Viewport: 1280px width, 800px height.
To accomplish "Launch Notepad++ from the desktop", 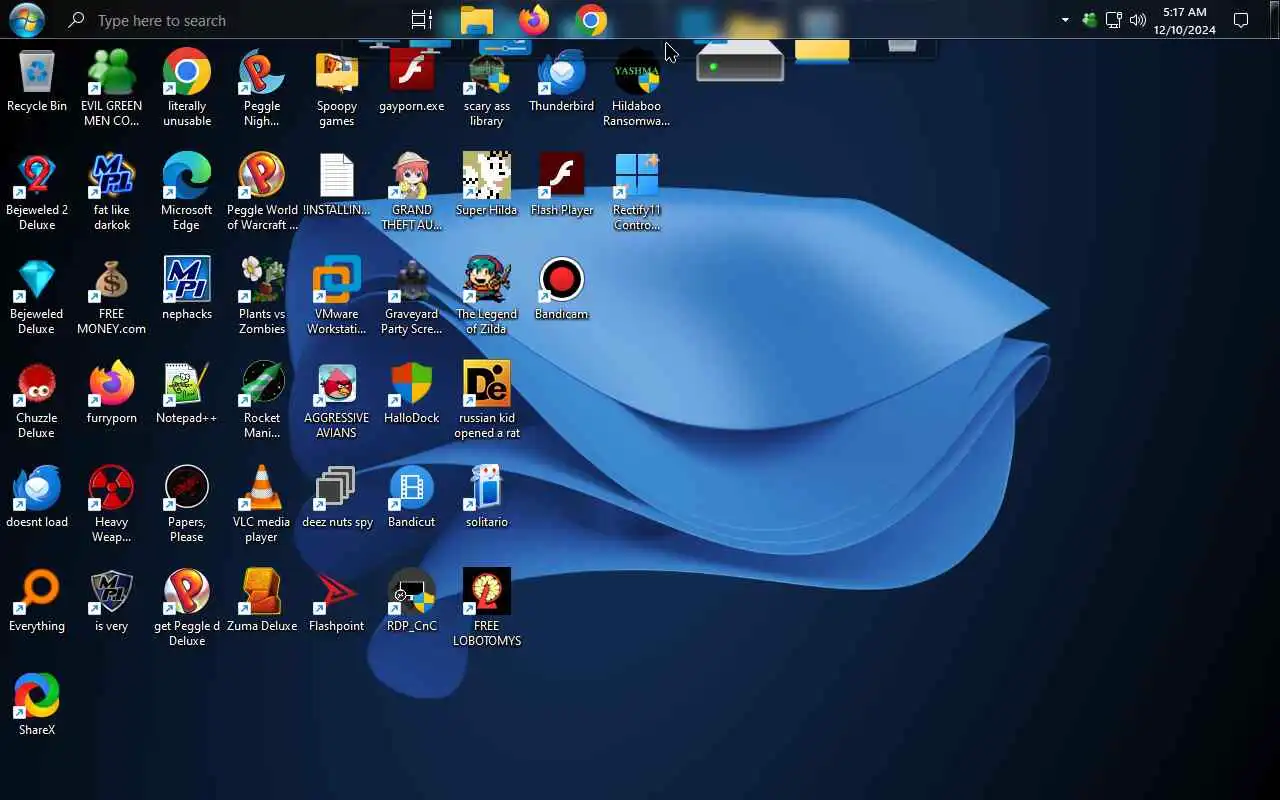I will tap(187, 394).
